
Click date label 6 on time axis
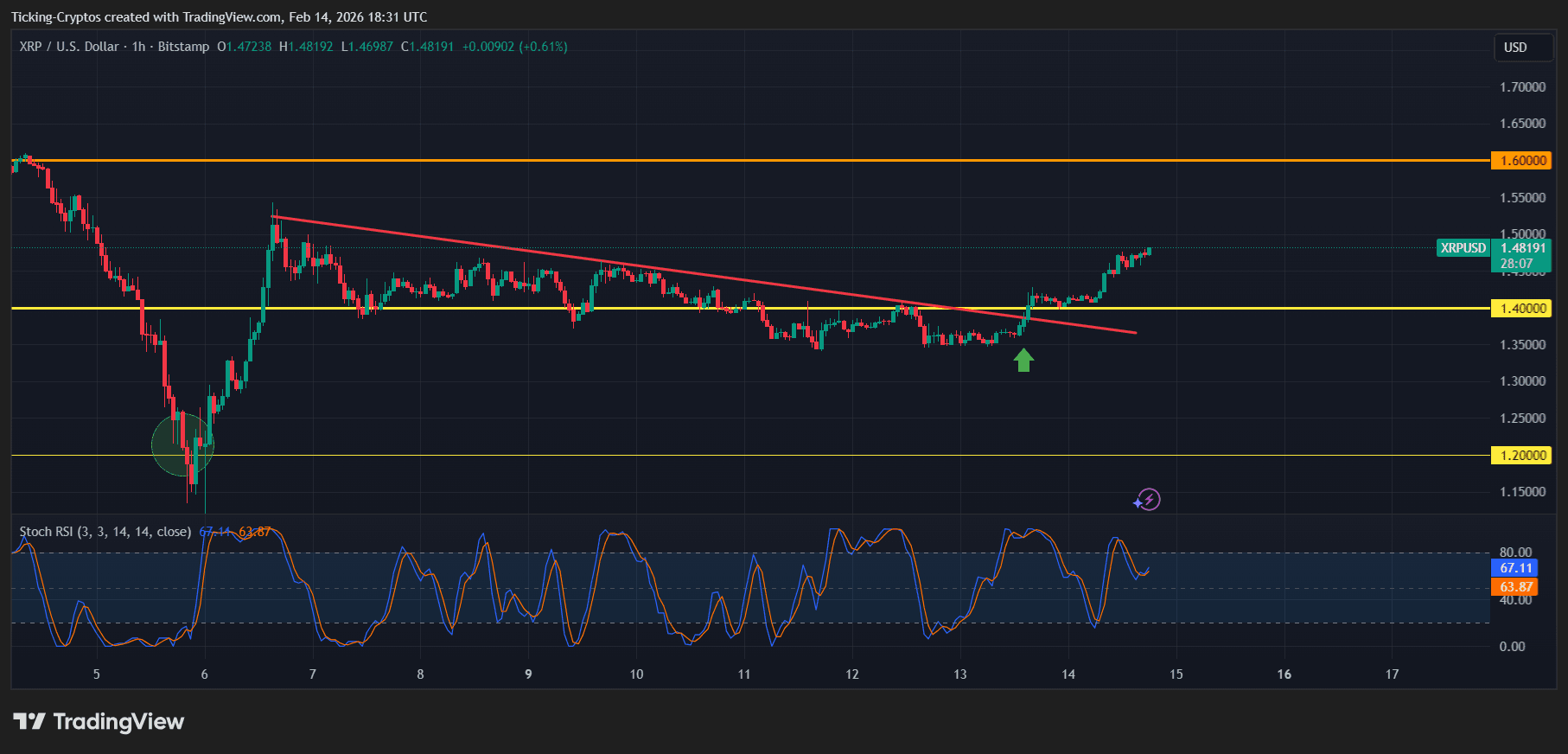click(x=205, y=674)
